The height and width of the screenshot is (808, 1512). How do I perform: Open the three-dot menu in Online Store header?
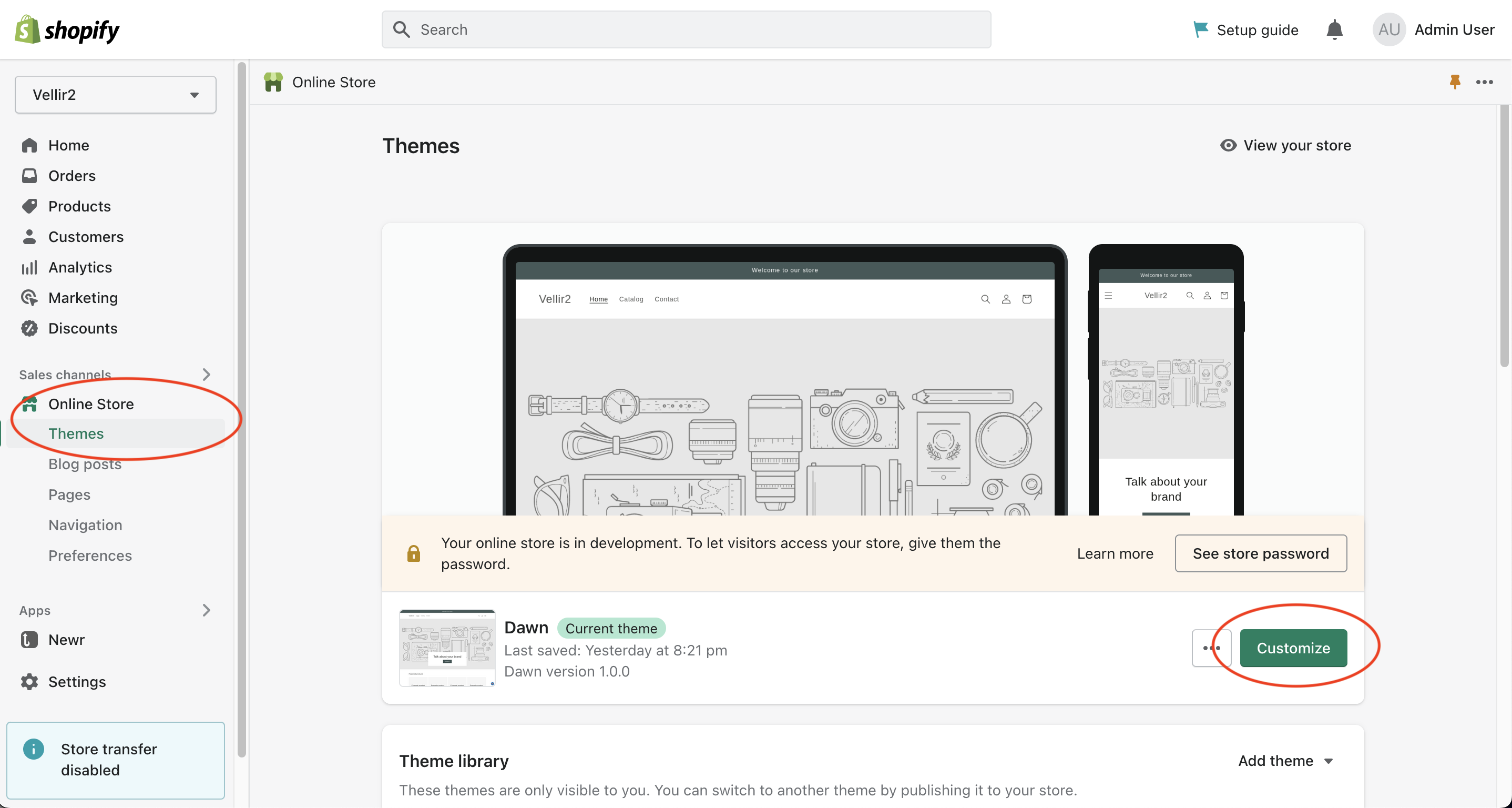[1485, 82]
